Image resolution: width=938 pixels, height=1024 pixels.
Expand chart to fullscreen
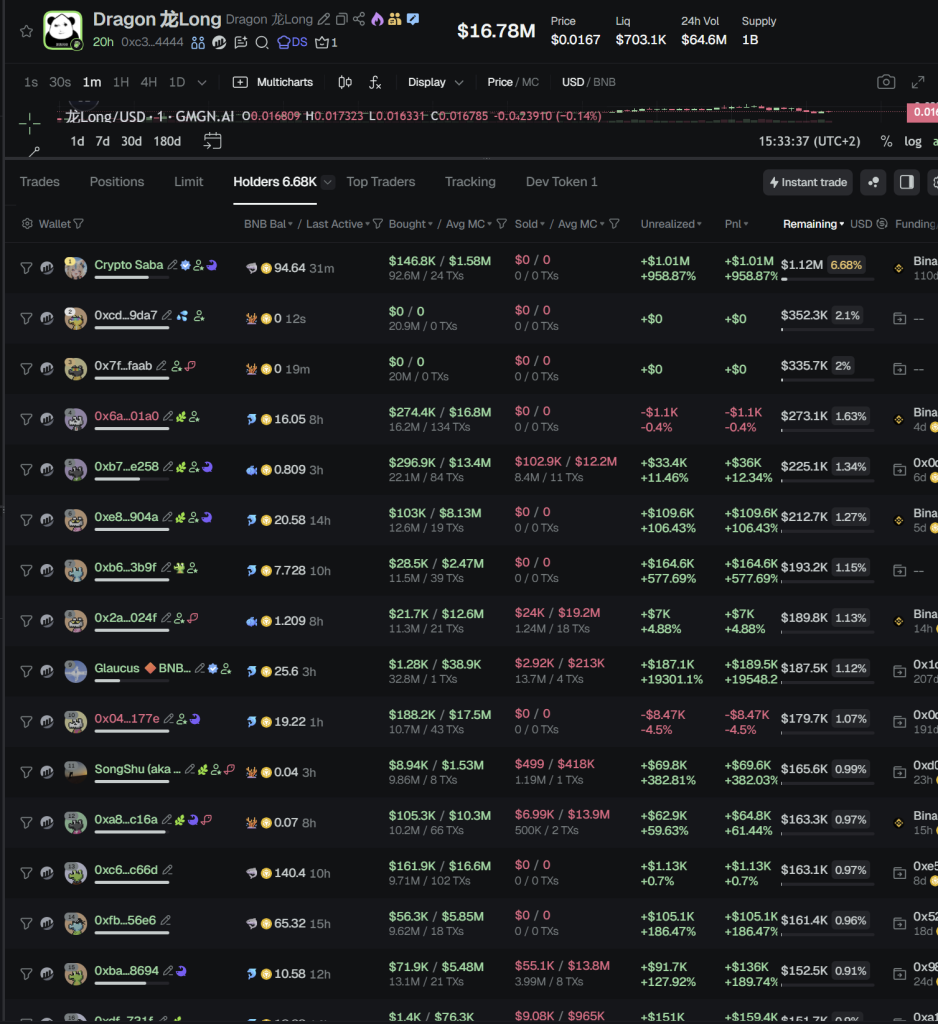click(x=917, y=82)
